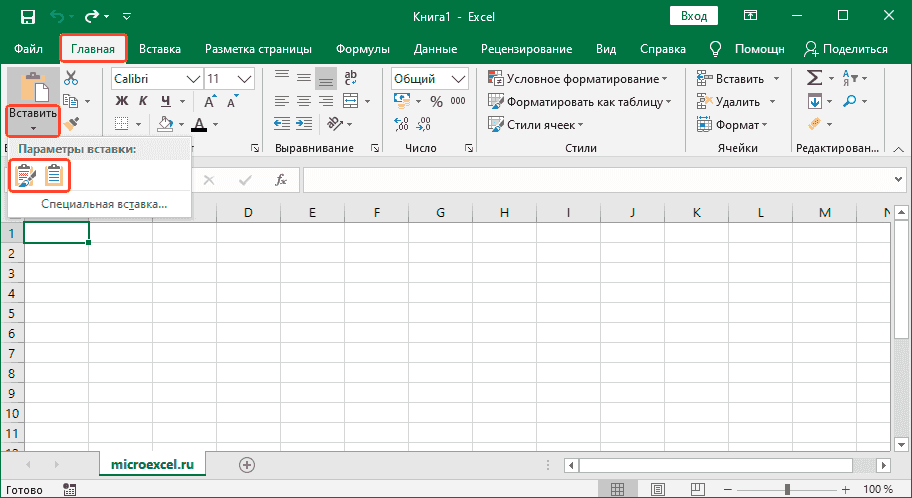Add a new sheet with plus button
Viewport: 912px width, 498px height.
coord(247,464)
